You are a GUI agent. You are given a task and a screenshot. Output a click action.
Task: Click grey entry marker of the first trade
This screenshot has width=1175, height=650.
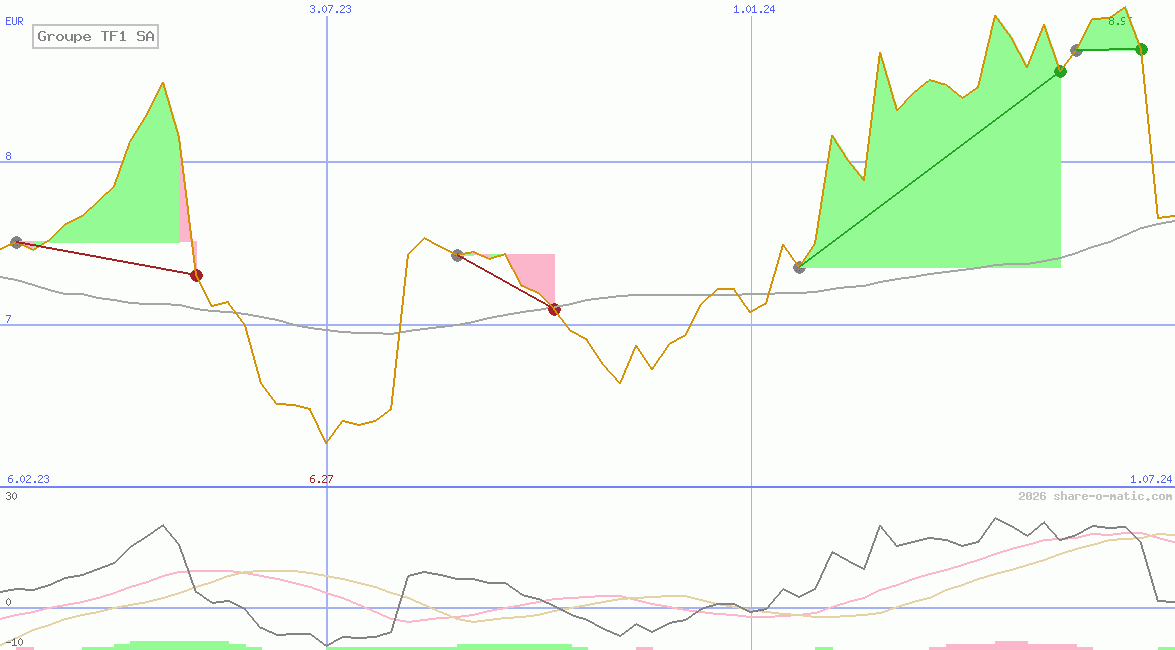[16, 242]
